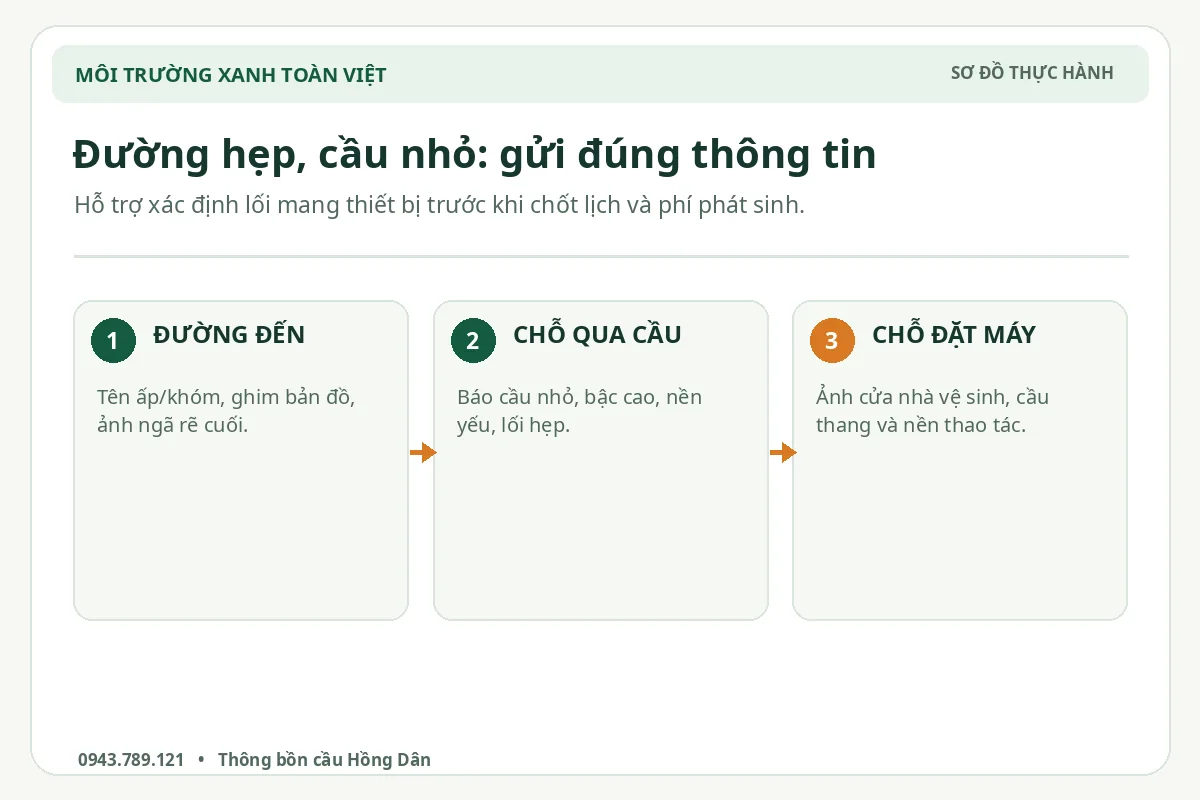1200x800 pixels.
Task: Click the text "Ảnh cửa nhà vệ sinh"
Action: tap(910, 397)
